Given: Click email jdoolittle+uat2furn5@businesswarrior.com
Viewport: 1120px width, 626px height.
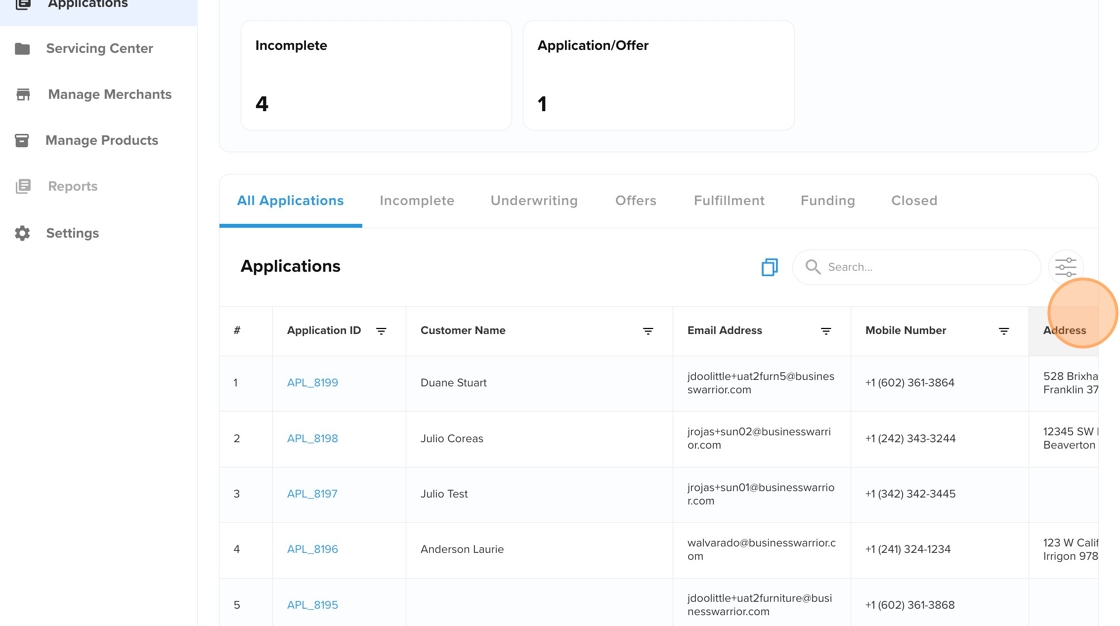Looking at the screenshot, I should point(761,383).
